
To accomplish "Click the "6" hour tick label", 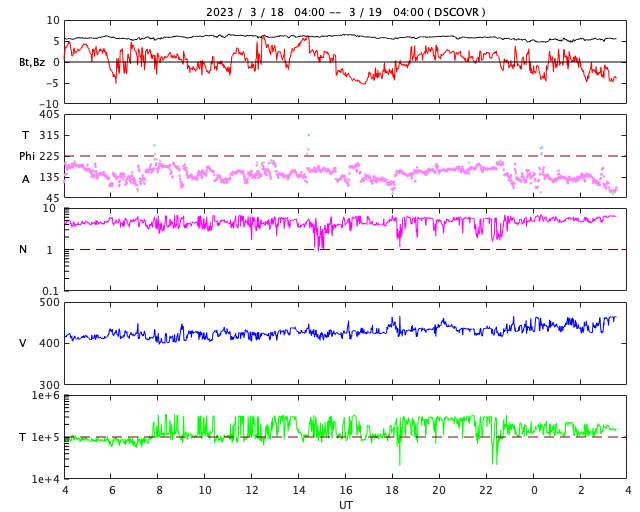I will click(x=112, y=490).
